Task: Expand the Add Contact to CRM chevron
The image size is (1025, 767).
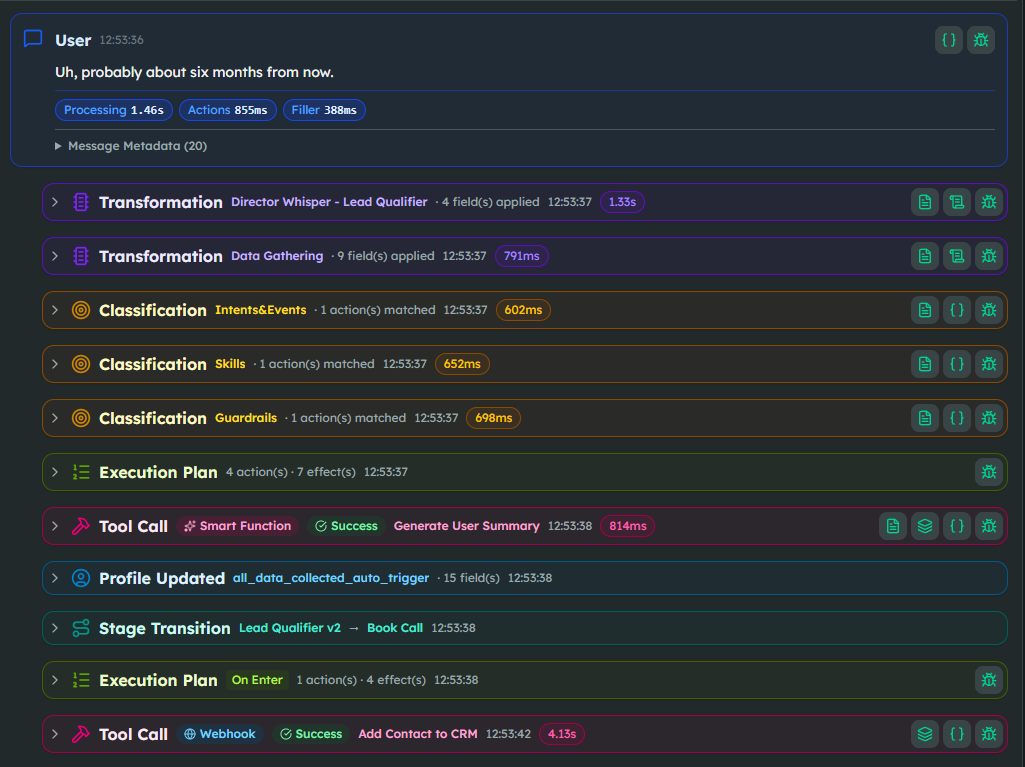Action: click(56, 734)
